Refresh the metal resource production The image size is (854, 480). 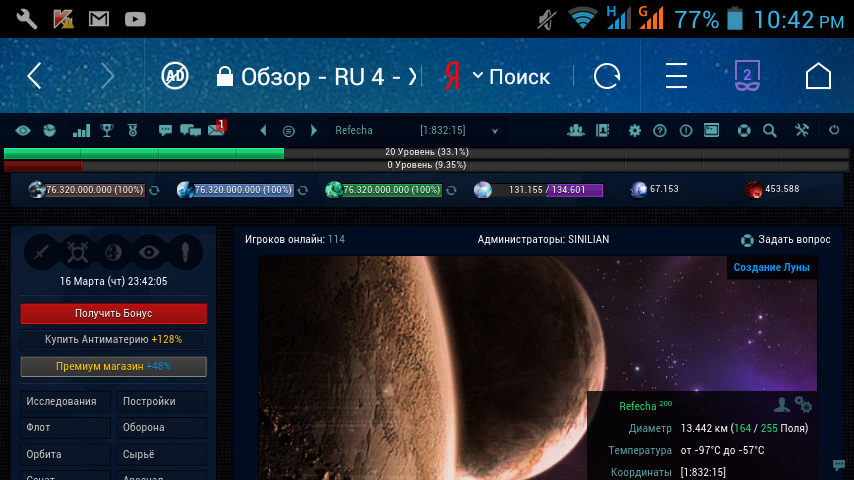point(155,190)
